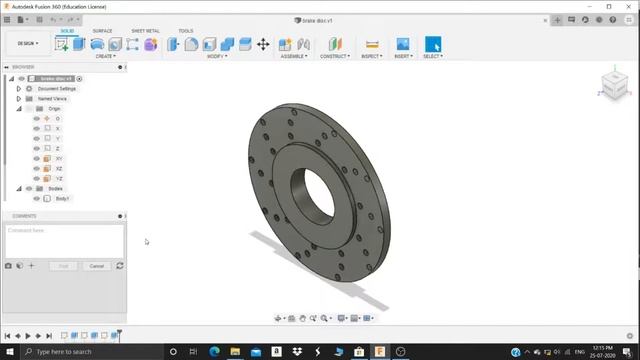Open the Create dropdown menu

click(x=106, y=56)
